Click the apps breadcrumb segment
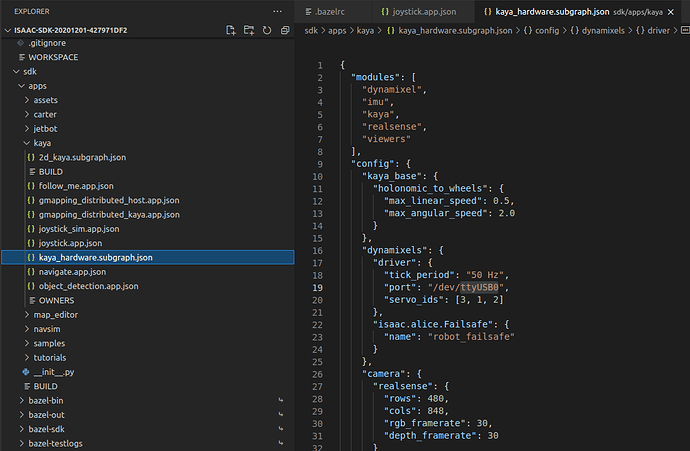 [x=337, y=30]
